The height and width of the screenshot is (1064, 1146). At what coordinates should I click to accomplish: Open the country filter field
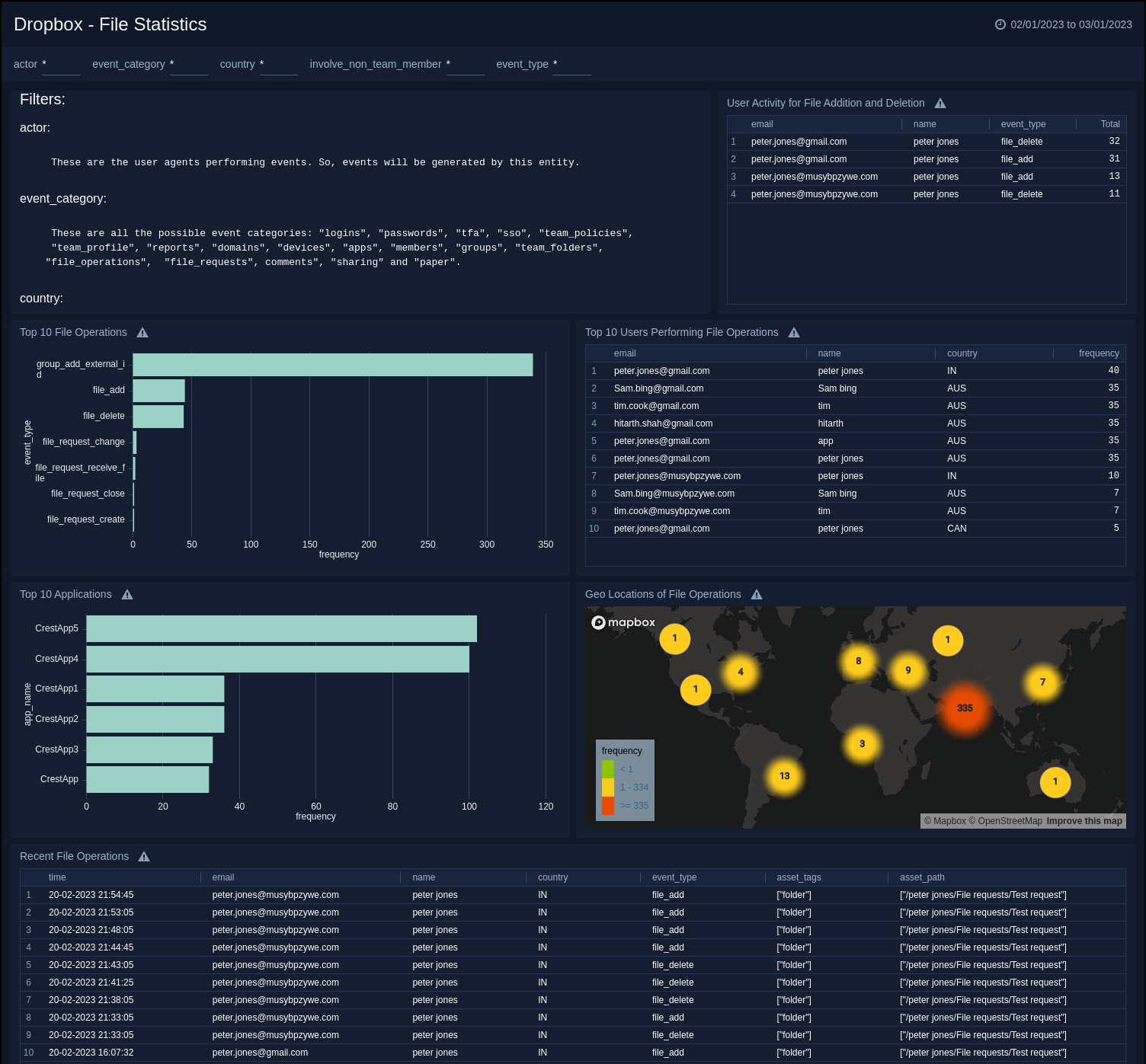click(278, 69)
